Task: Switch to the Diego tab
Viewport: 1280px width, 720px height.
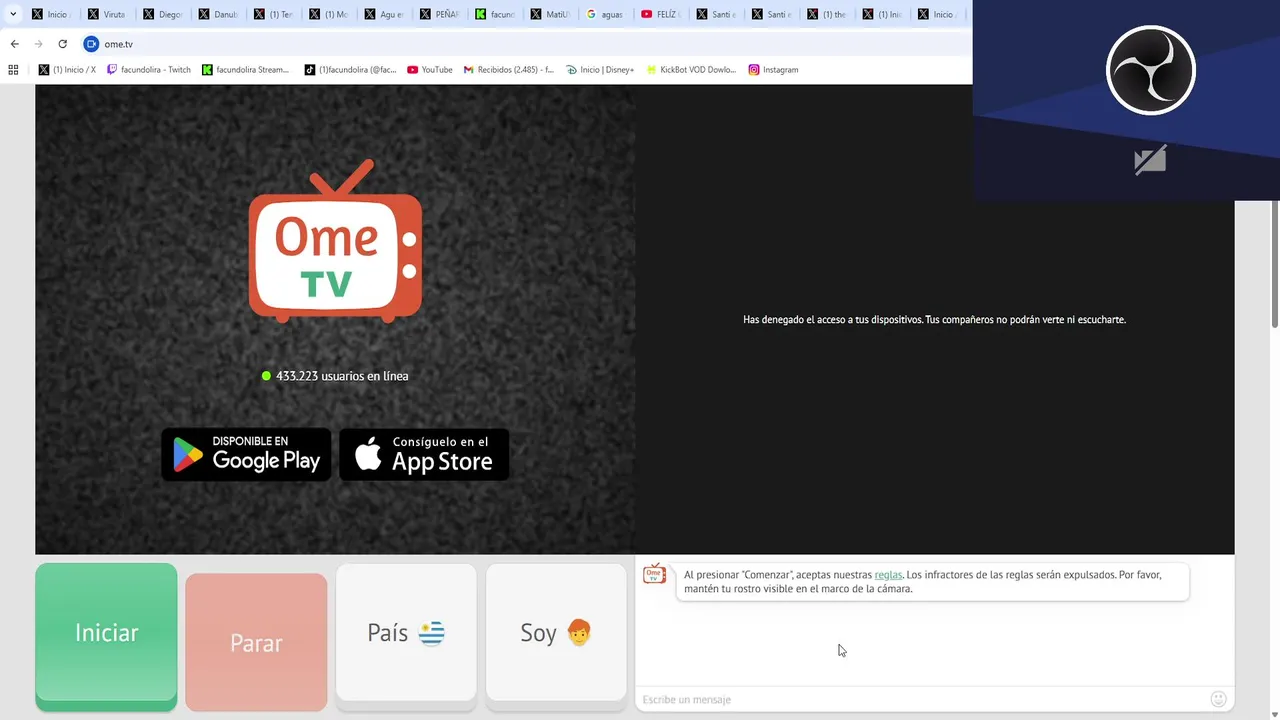Action: click(162, 14)
